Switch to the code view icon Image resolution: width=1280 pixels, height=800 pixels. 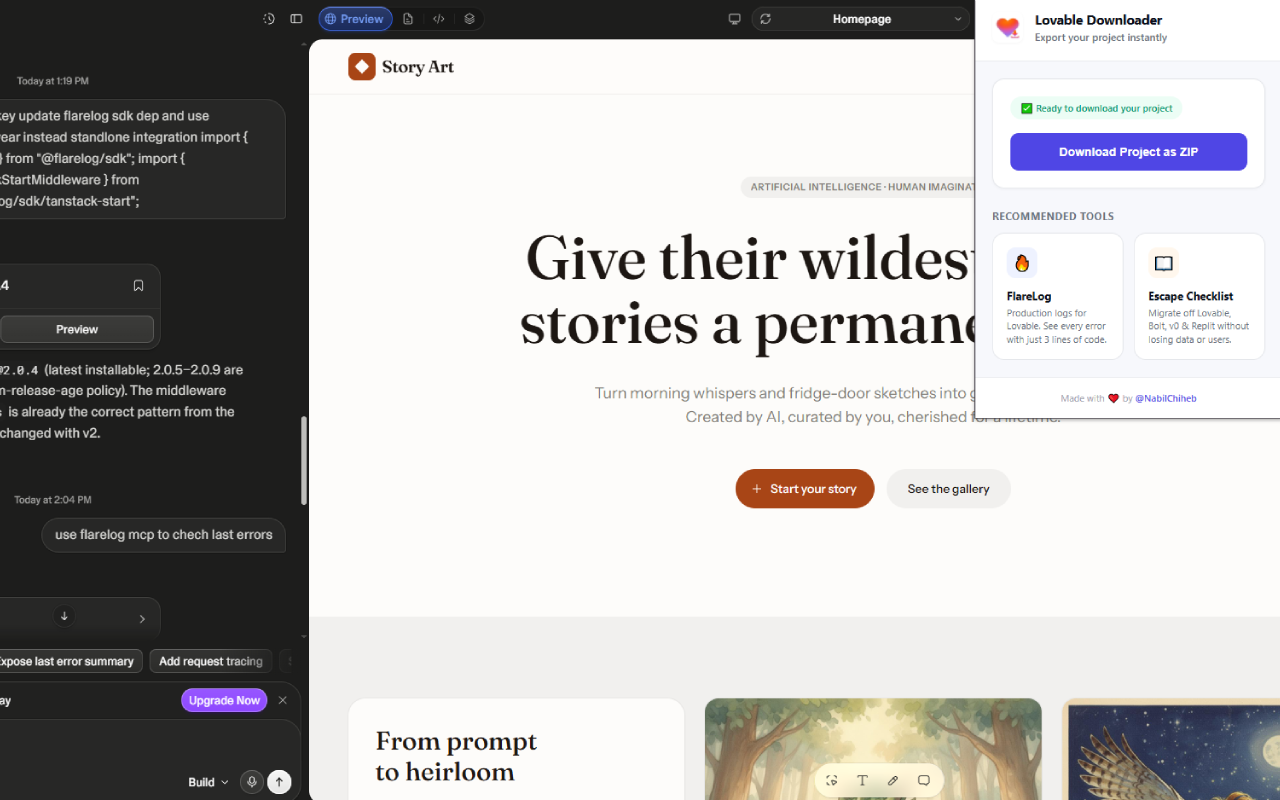click(439, 19)
